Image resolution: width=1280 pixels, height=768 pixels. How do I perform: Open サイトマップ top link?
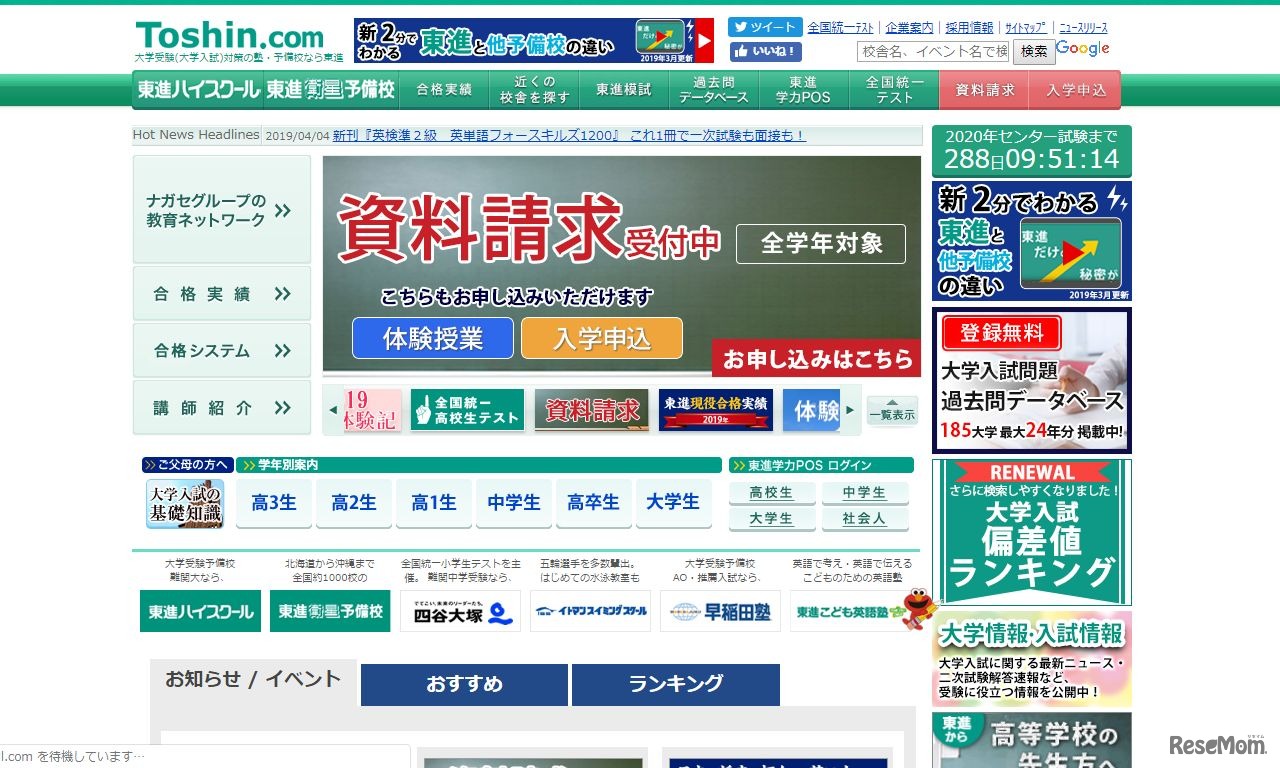[x=1026, y=28]
